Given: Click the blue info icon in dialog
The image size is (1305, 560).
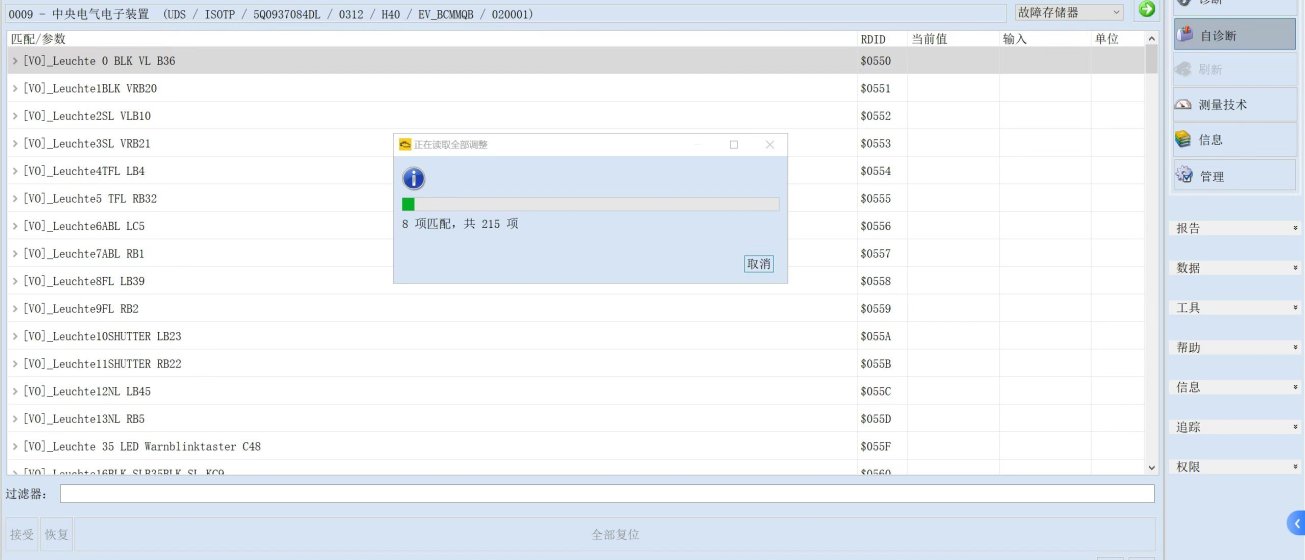Looking at the screenshot, I should point(413,179).
